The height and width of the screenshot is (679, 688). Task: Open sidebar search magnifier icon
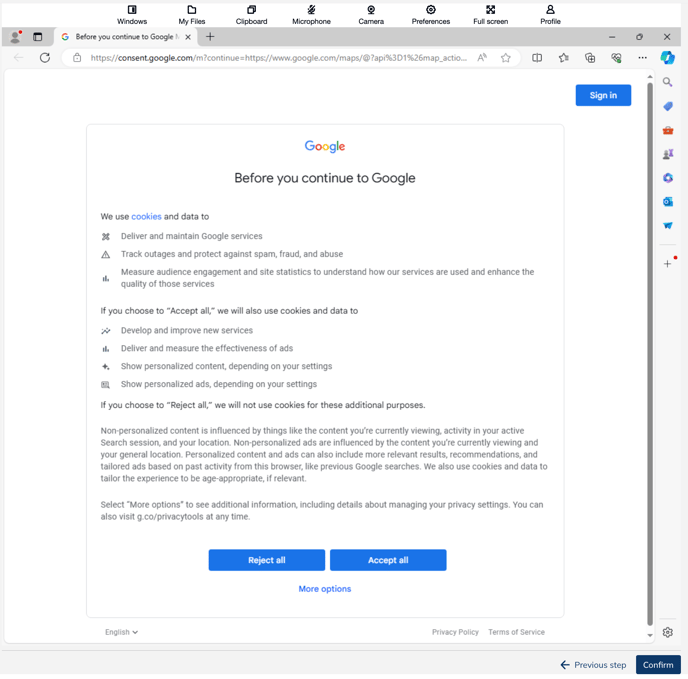click(x=667, y=83)
